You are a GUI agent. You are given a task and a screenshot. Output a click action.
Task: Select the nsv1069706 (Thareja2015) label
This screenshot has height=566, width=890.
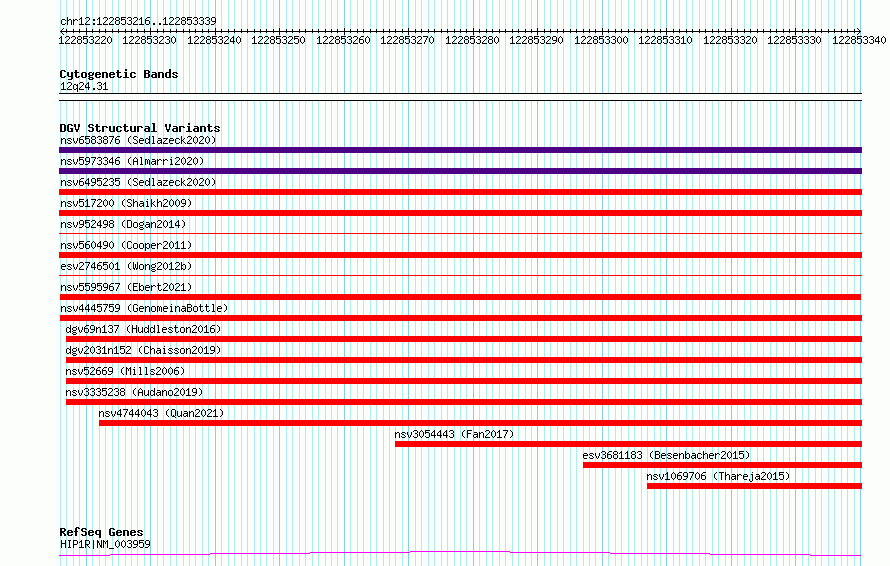click(718, 476)
